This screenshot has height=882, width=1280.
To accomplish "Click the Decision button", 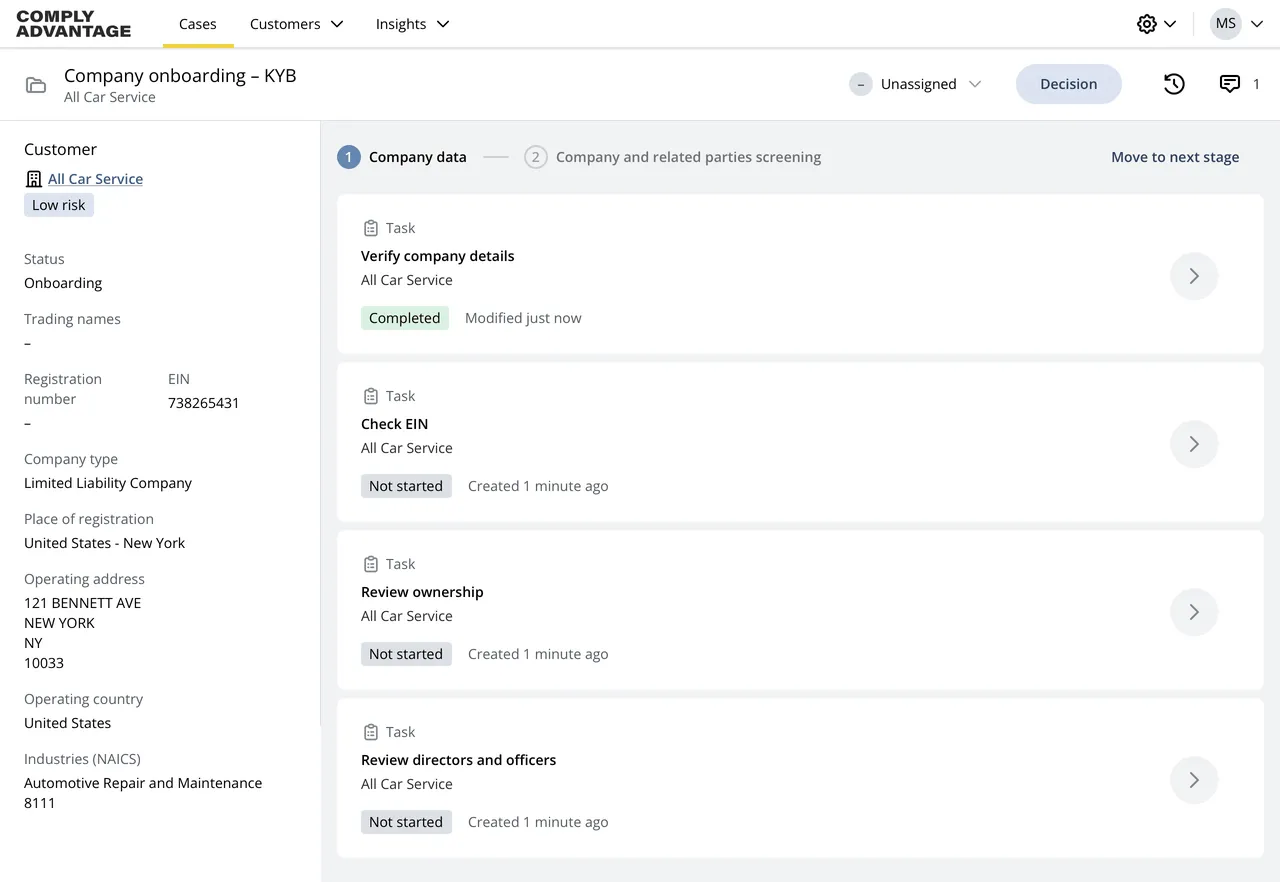I will click(1068, 84).
